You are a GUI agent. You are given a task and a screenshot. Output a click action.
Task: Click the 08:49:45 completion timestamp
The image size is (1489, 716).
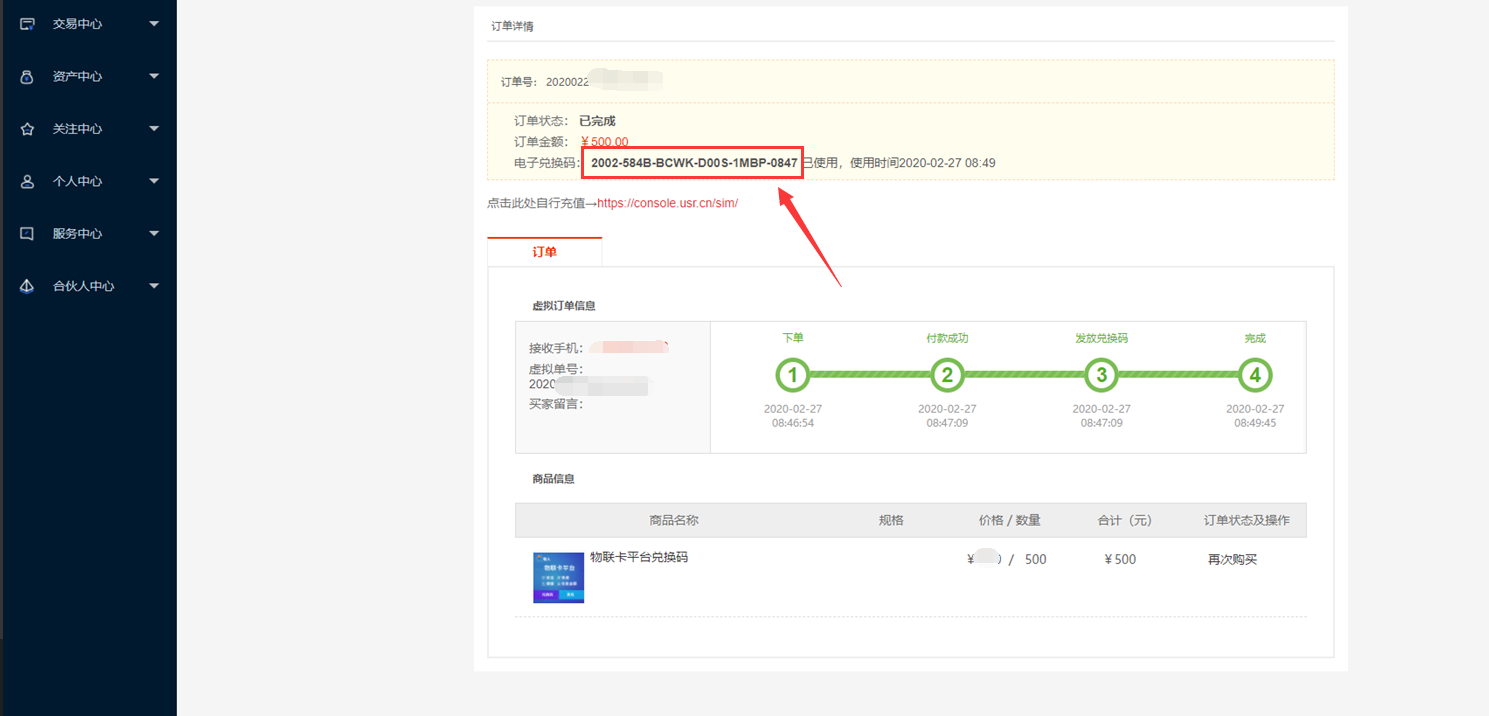coord(1255,423)
